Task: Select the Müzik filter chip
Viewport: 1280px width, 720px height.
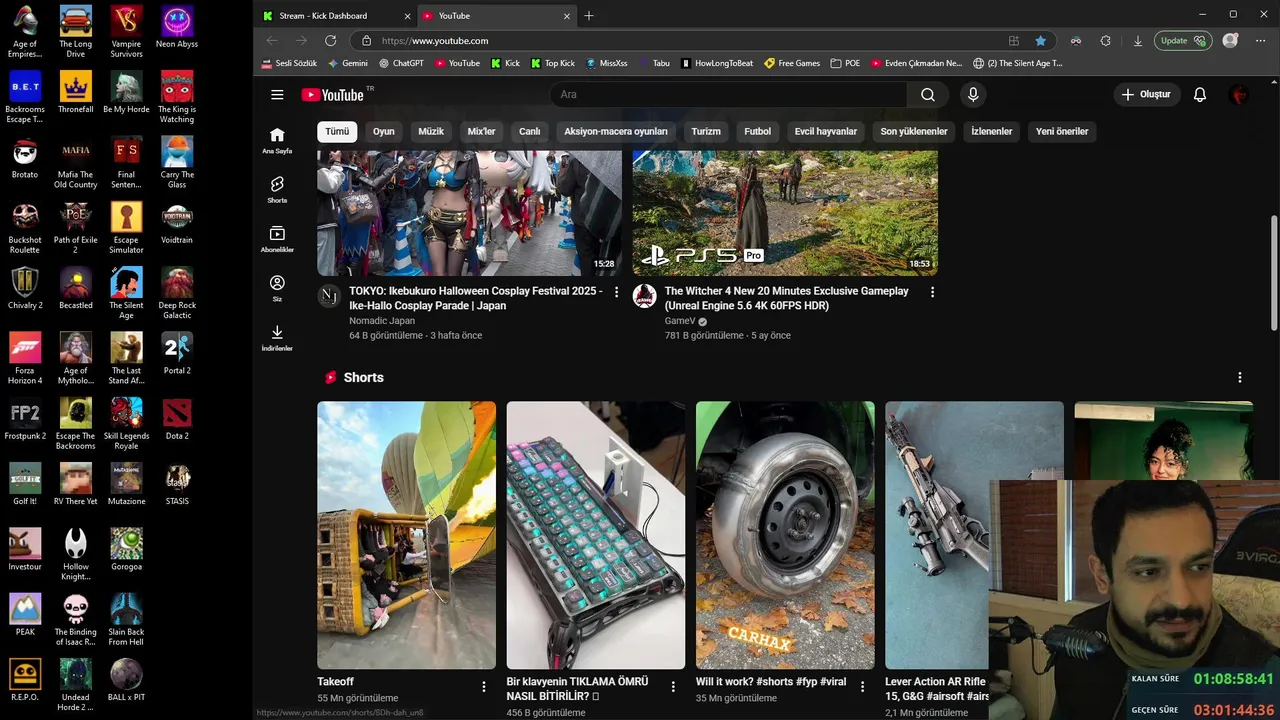Action: [431, 131]
